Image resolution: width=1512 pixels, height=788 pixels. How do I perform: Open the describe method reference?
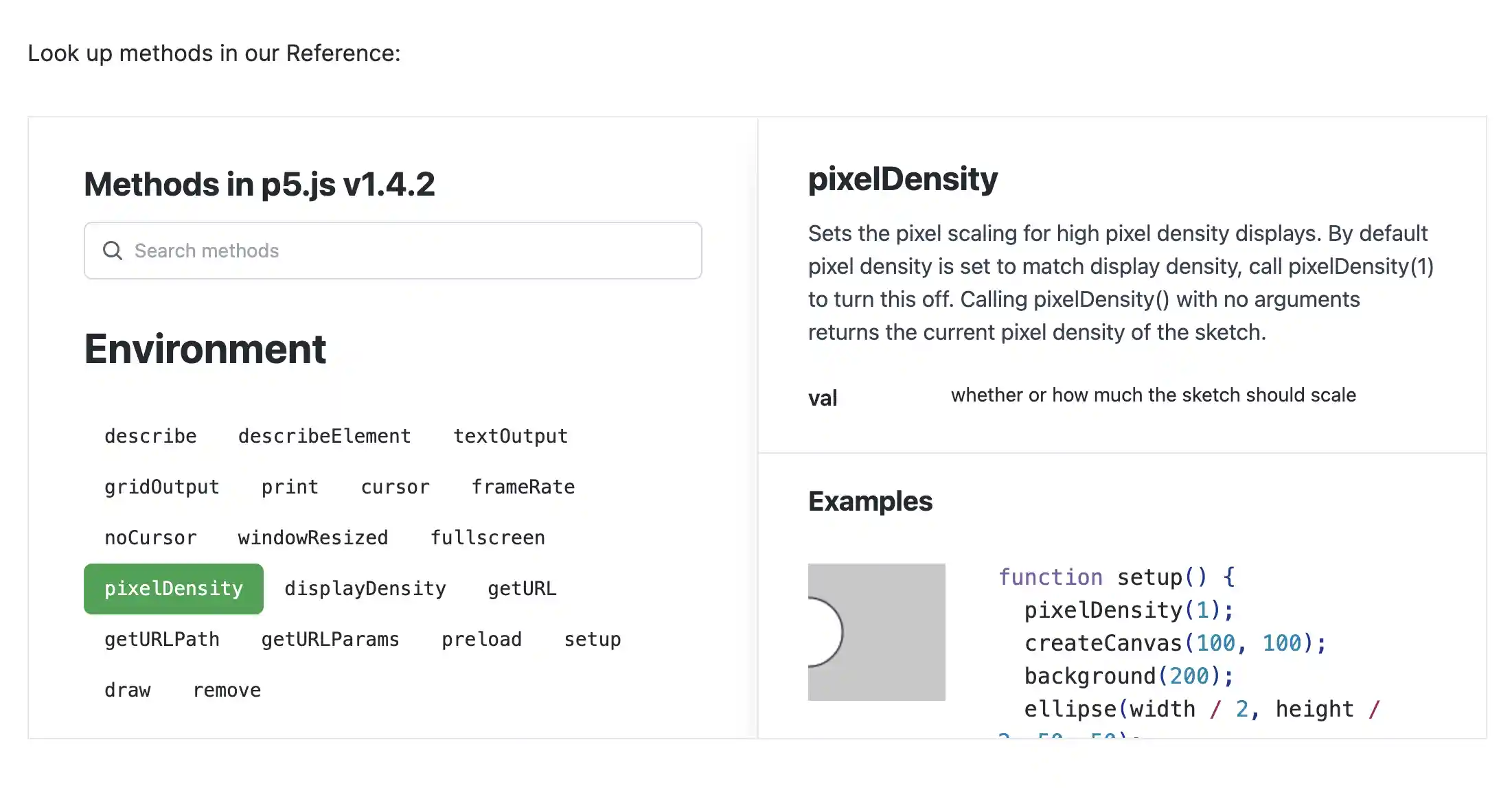pos(150,436)
